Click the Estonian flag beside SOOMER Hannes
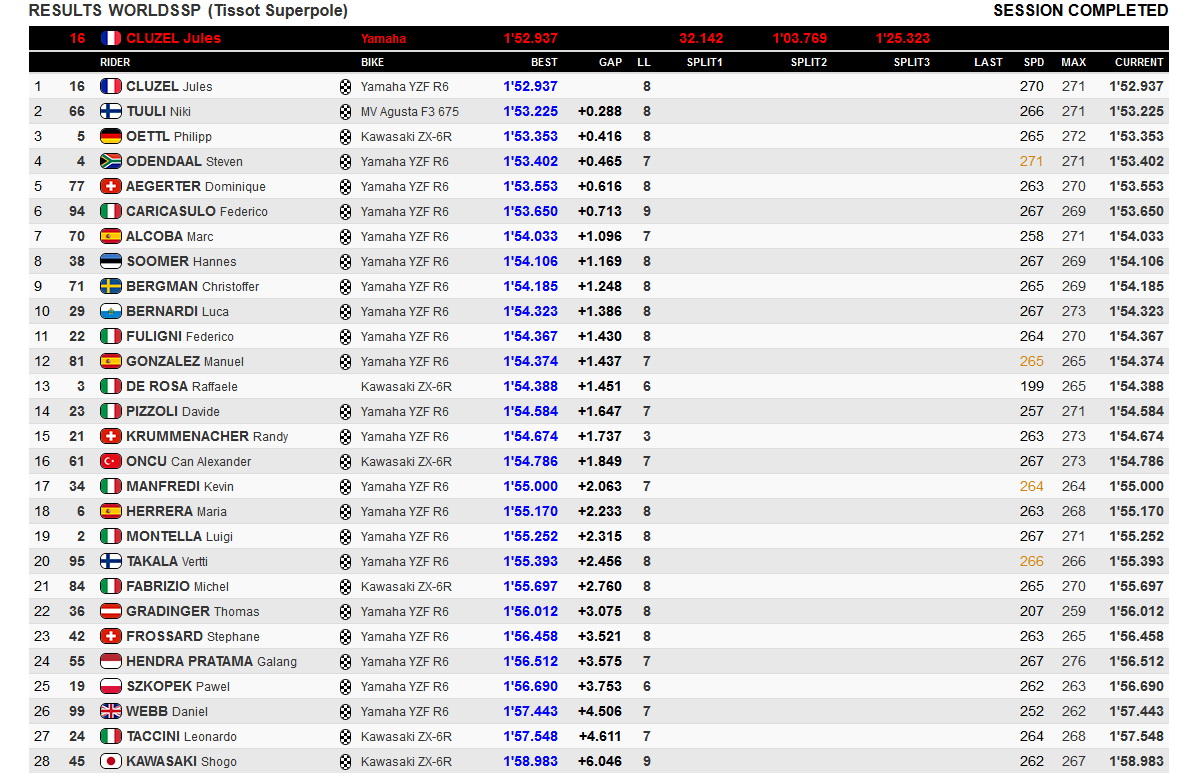Screen dimensions: 1200x783 (111, 261)
